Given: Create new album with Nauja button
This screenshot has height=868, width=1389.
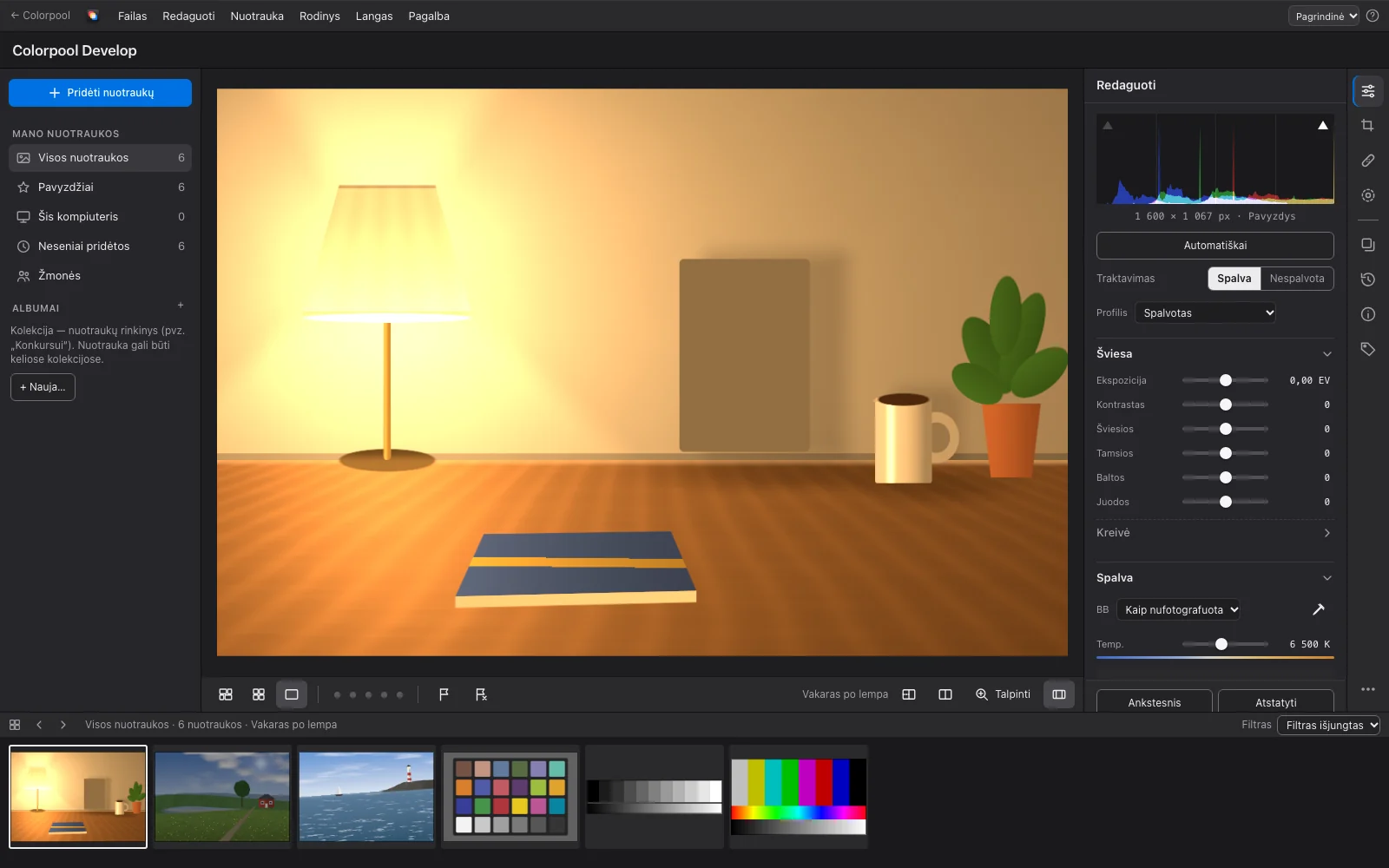Looking at the screenshot, I should pos(43,387).
